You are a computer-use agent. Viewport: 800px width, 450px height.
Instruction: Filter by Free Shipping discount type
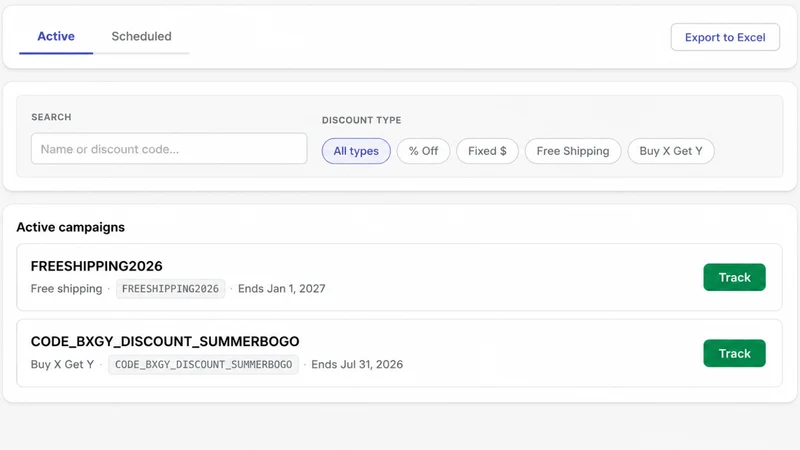573,151
